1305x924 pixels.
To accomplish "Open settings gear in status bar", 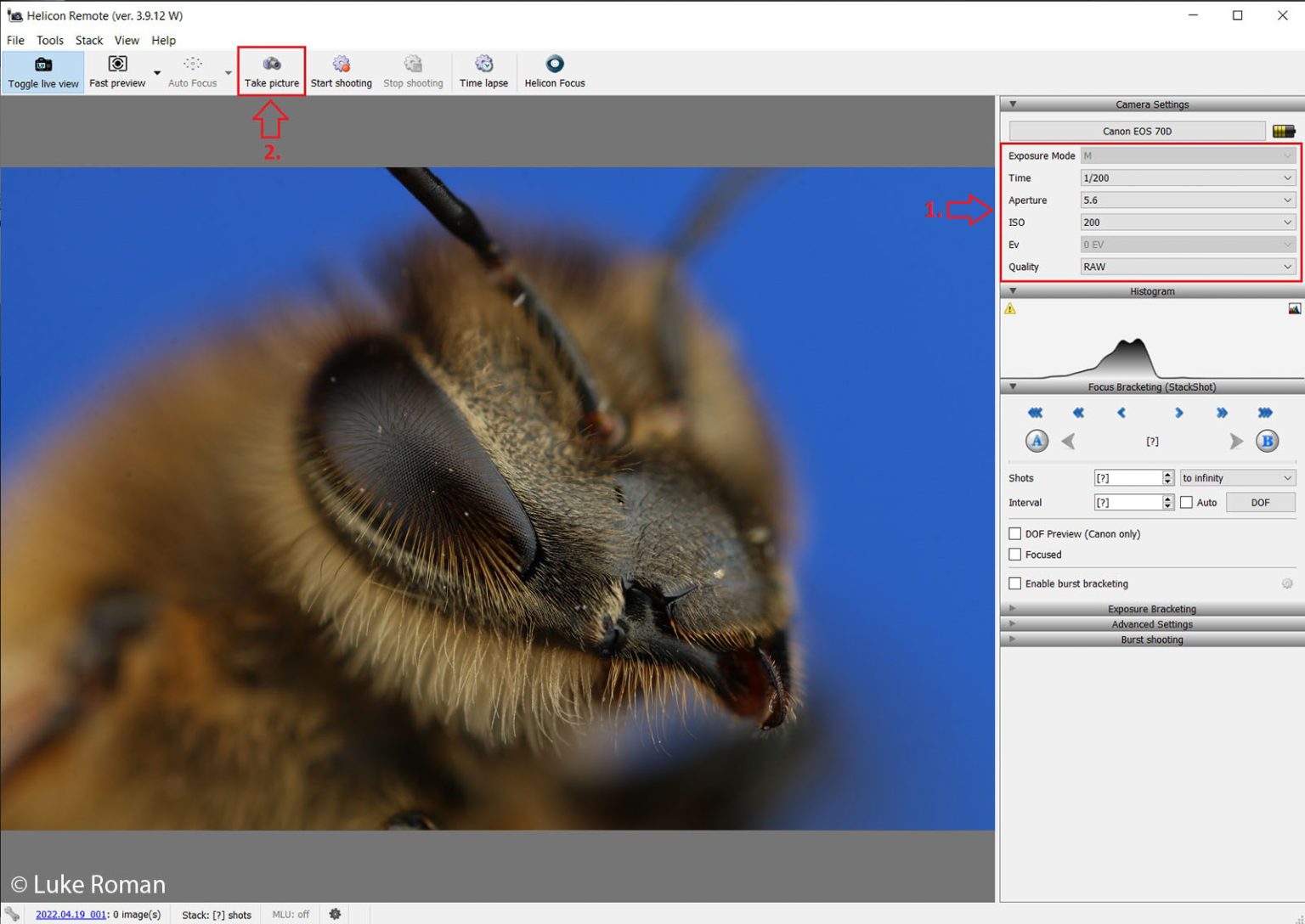I will click(335, 915).
